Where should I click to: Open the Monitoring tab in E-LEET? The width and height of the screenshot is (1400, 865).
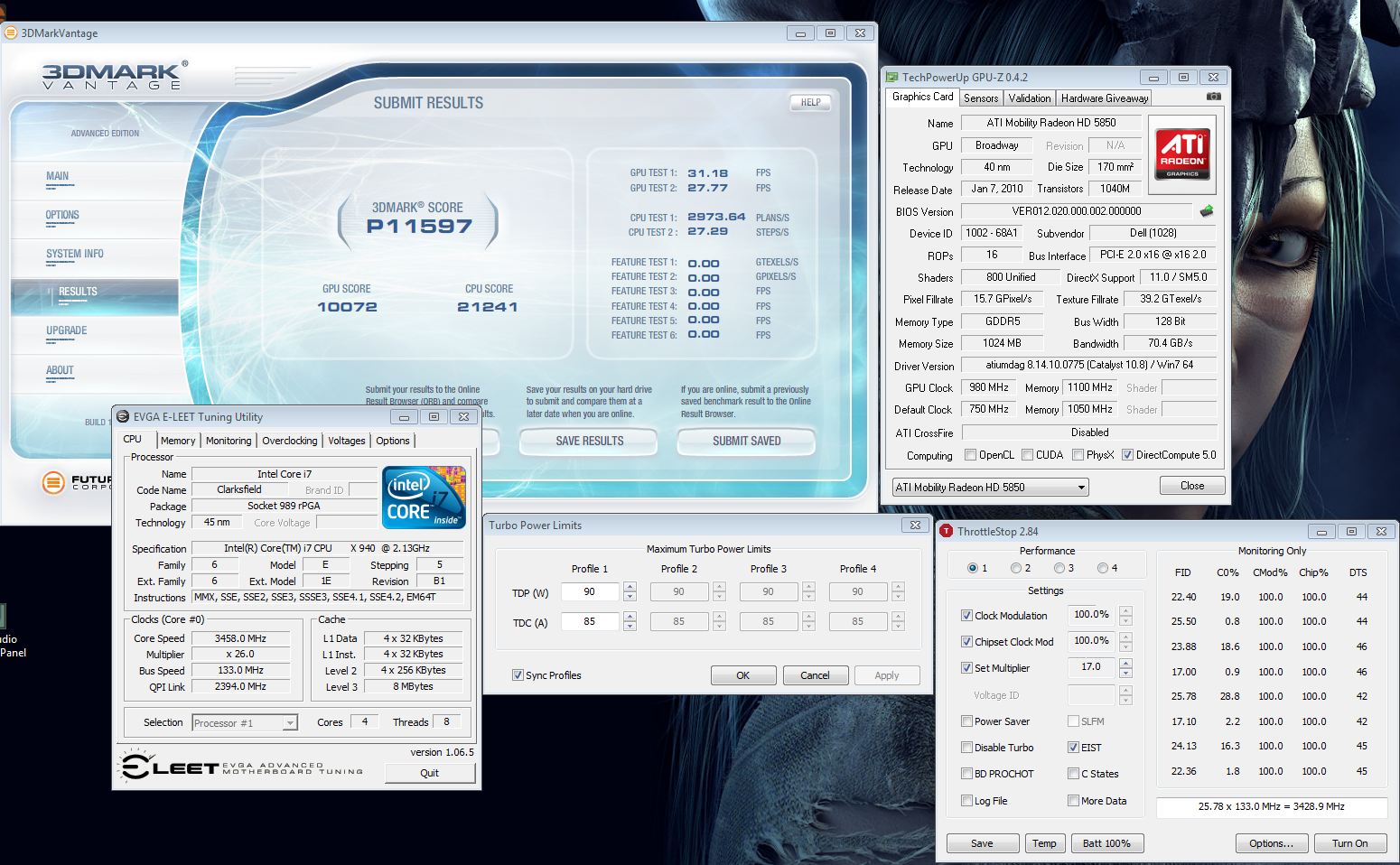[229, 441]
